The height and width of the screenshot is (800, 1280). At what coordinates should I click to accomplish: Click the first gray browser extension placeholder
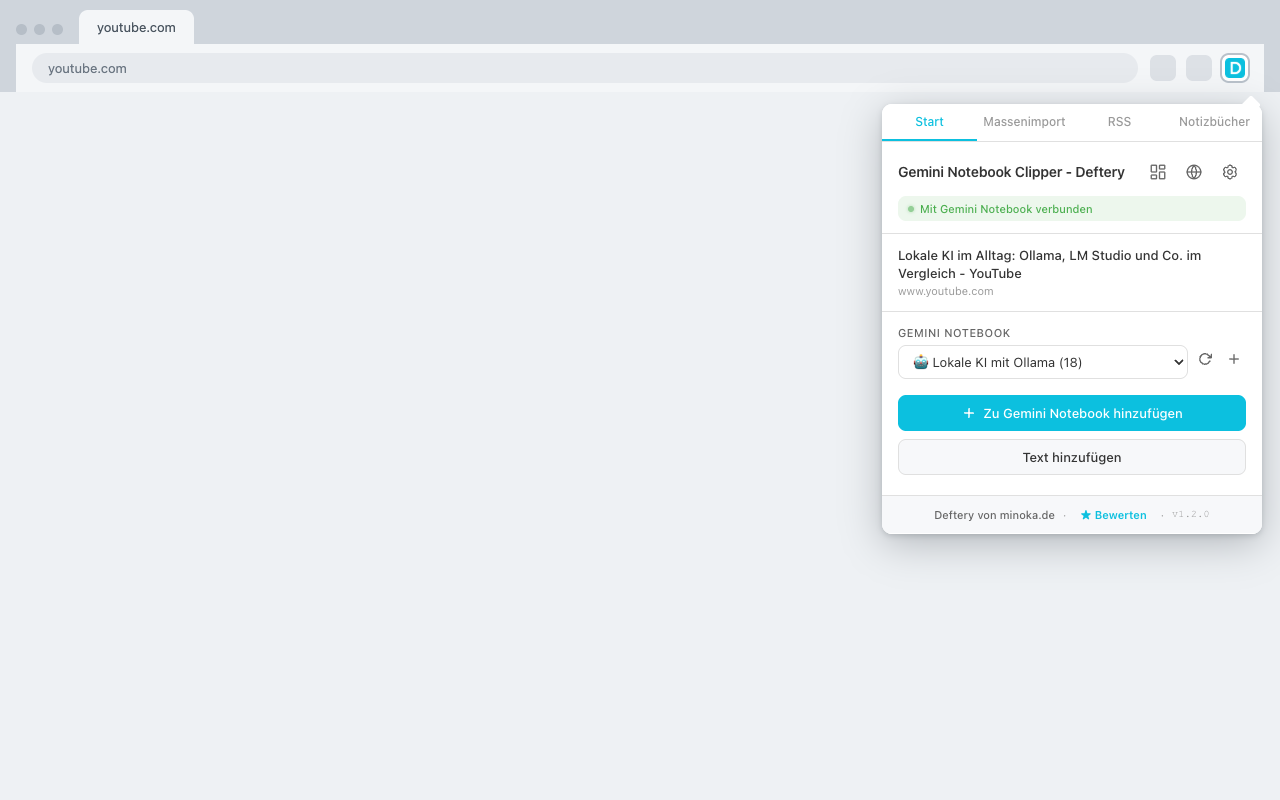pos(1163,68)
